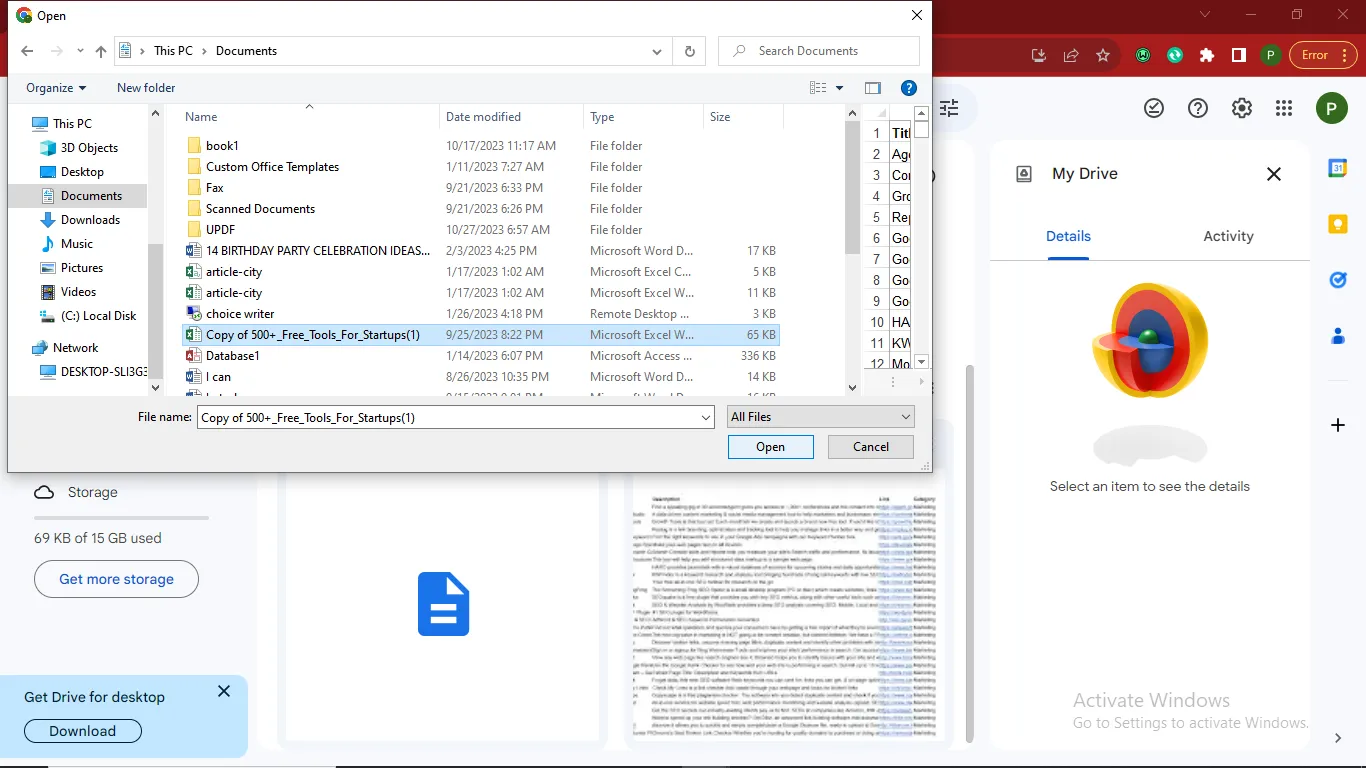Click the Get more storage button
Image resolution: width=1366 pixels, height=768 pixels.
[x=116, y=579]
